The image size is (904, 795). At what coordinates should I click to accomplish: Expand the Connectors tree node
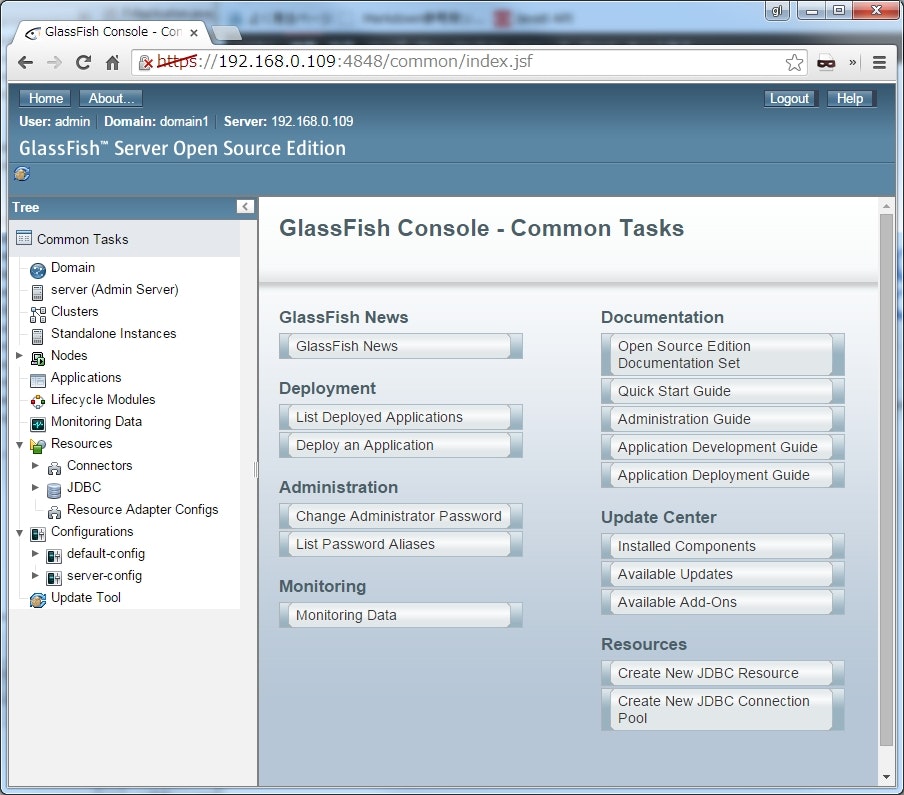point(35,465)
